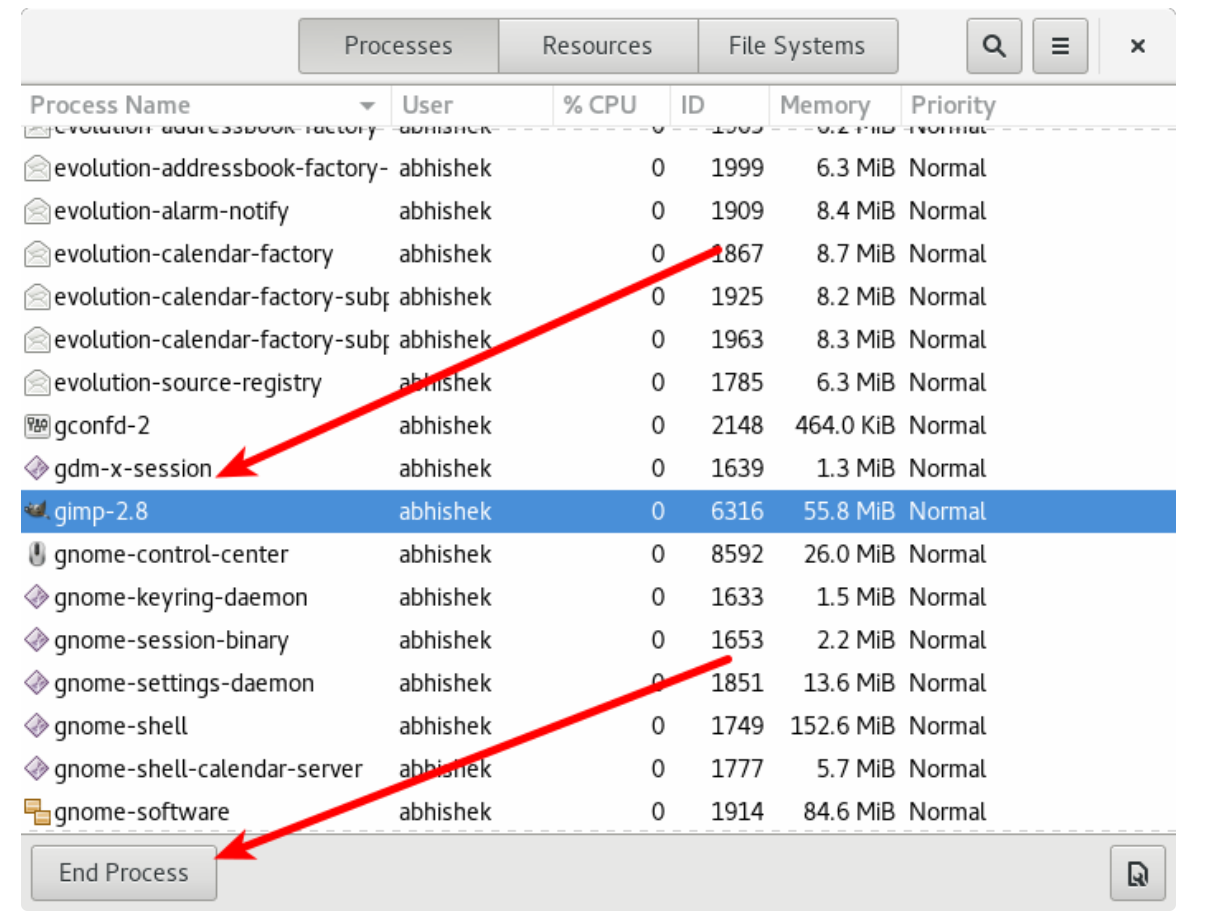
Task: Select the gnome-control-center process name
Action: point(171,555)
